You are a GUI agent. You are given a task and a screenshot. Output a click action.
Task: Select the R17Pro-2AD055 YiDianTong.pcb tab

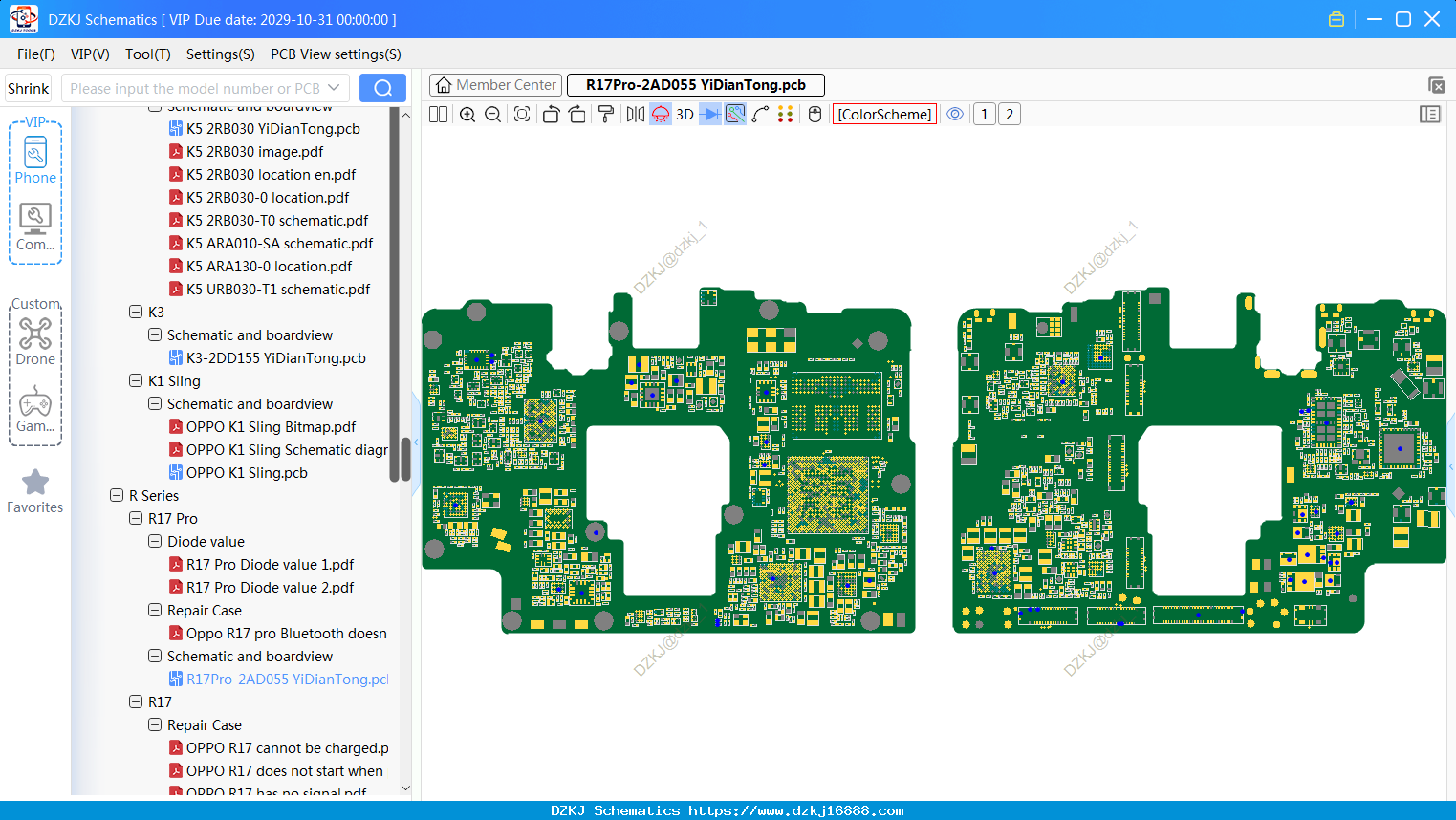tap(696, 85)
